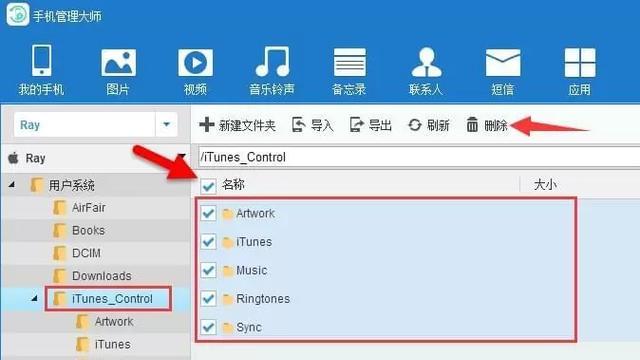This screenshot has height=360, width=640.
Task: Click the /iTunes_Control path field
Action: click(419, 157)
